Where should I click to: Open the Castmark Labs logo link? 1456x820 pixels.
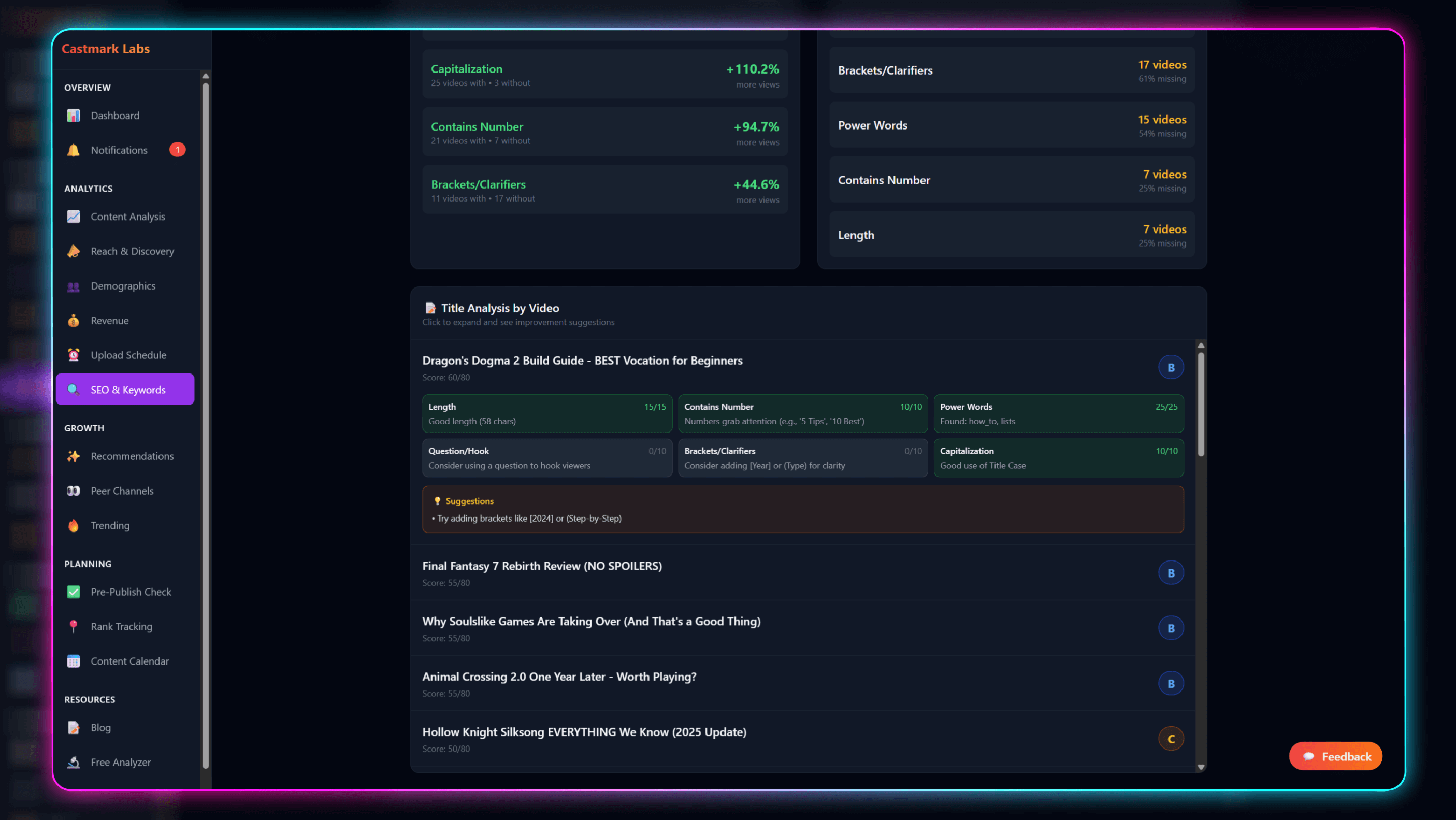tap(106, 49)
